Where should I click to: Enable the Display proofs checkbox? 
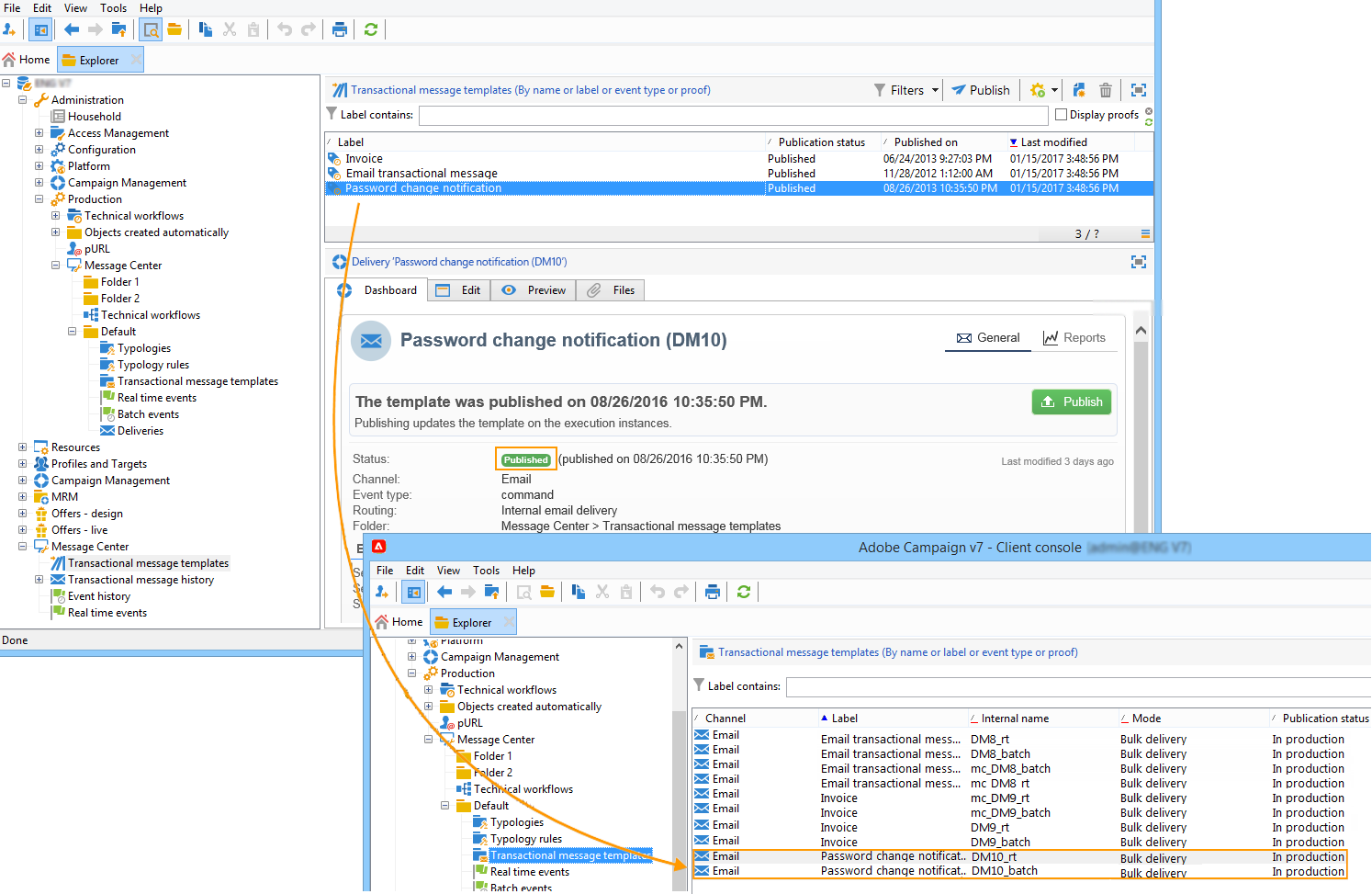1062,115
